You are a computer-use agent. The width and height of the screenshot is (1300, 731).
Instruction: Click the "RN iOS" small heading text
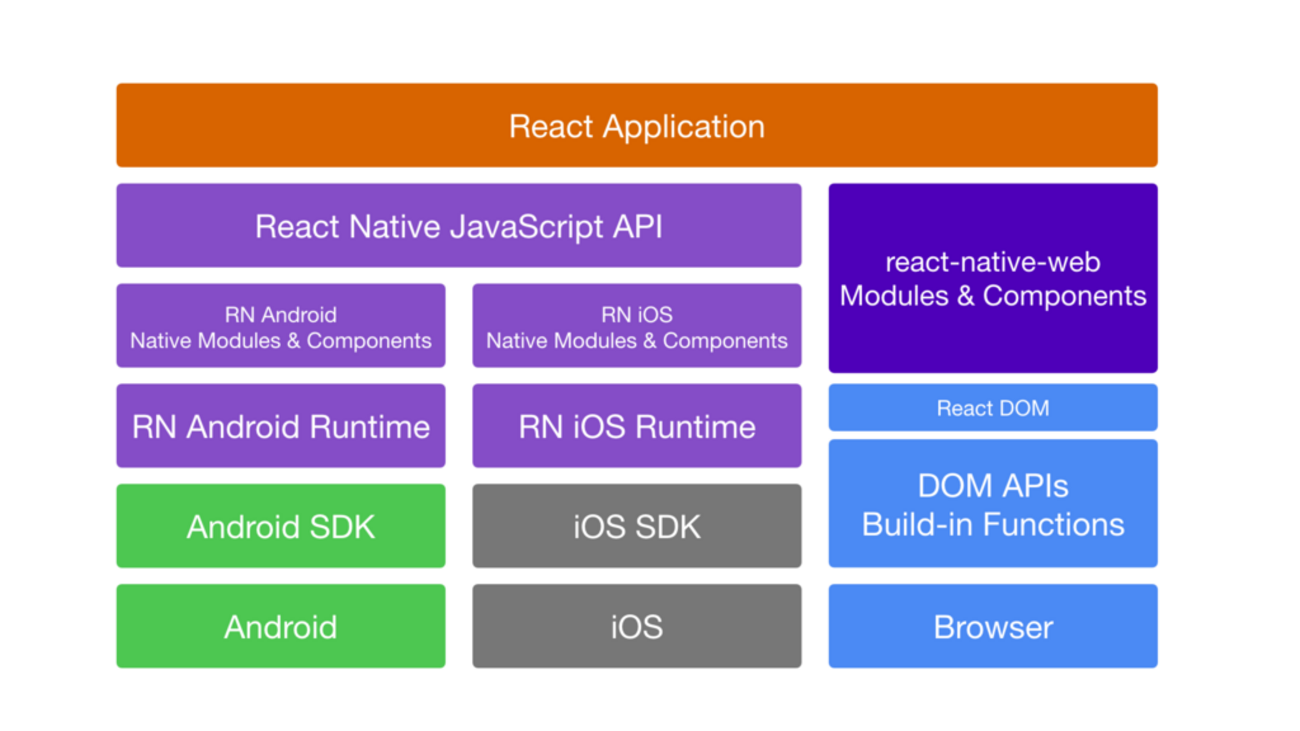pyautogui.click(x=636, y=315)
